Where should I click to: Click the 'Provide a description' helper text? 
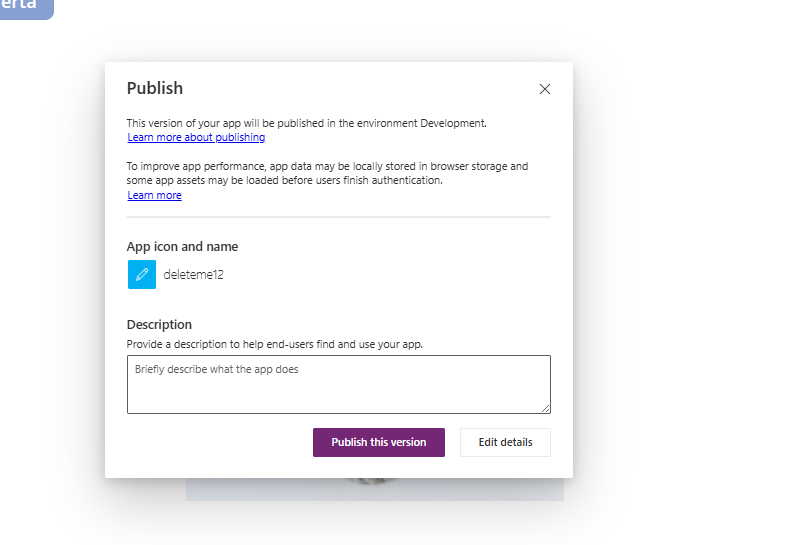click(x=274, y=344)
